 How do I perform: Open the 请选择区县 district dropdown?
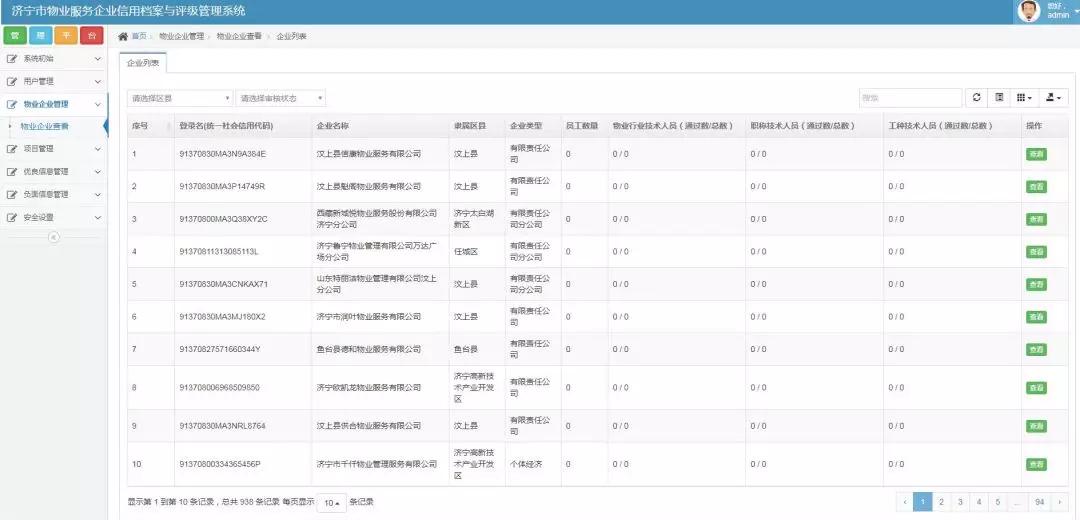[180, 98]
